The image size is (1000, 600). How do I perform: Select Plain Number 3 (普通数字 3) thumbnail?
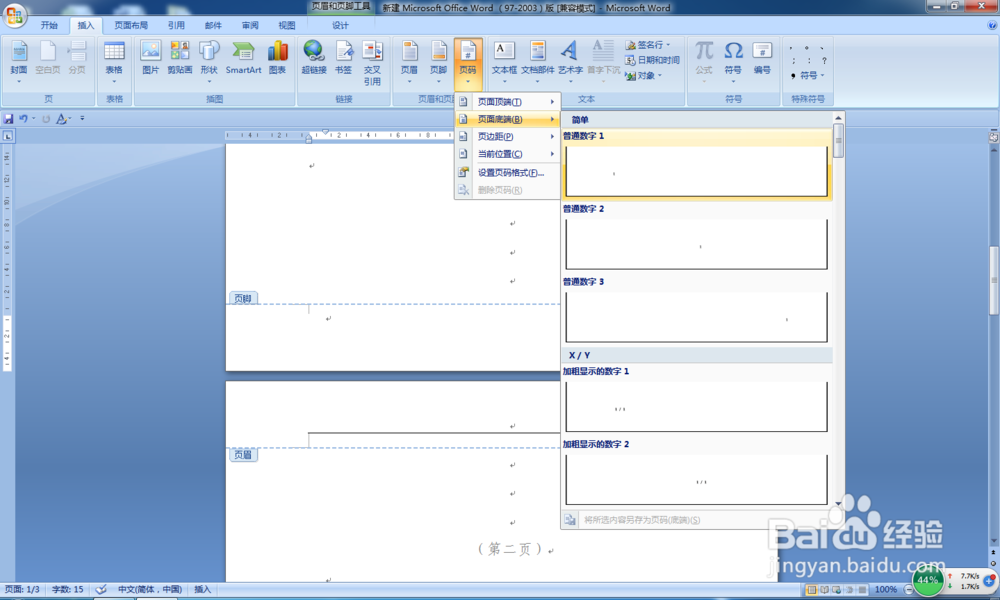coord(696,317)
